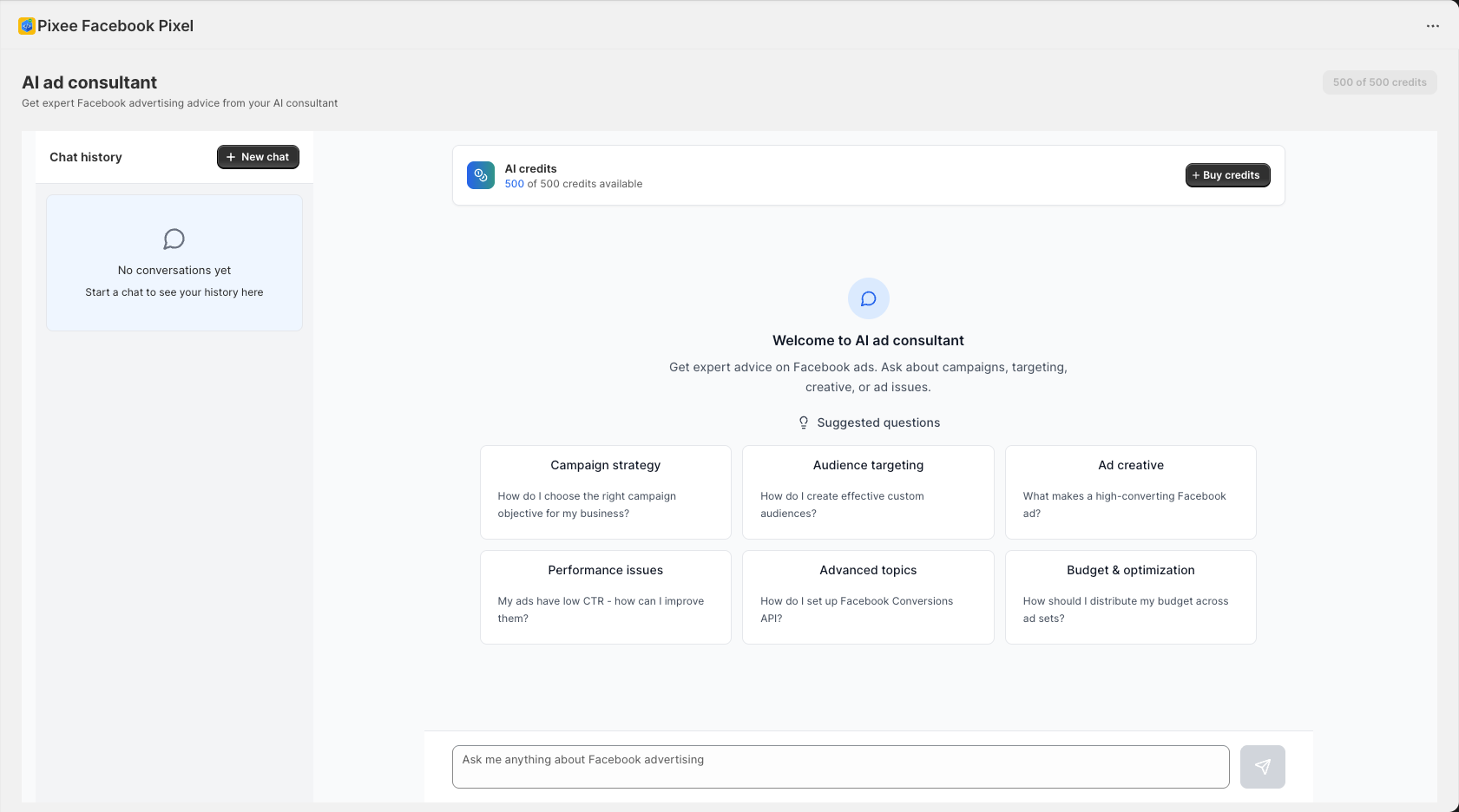Click the 500 of 500 credits badge
The image size is (1459, 812).
1379,82
